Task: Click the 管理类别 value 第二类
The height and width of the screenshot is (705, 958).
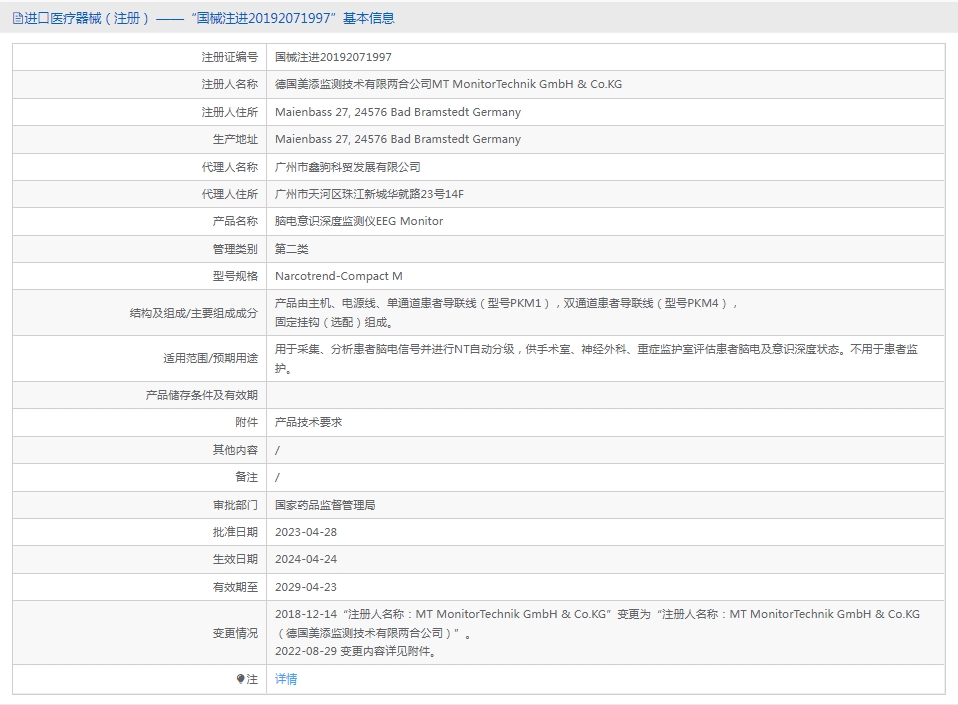Action: point(292,249)
